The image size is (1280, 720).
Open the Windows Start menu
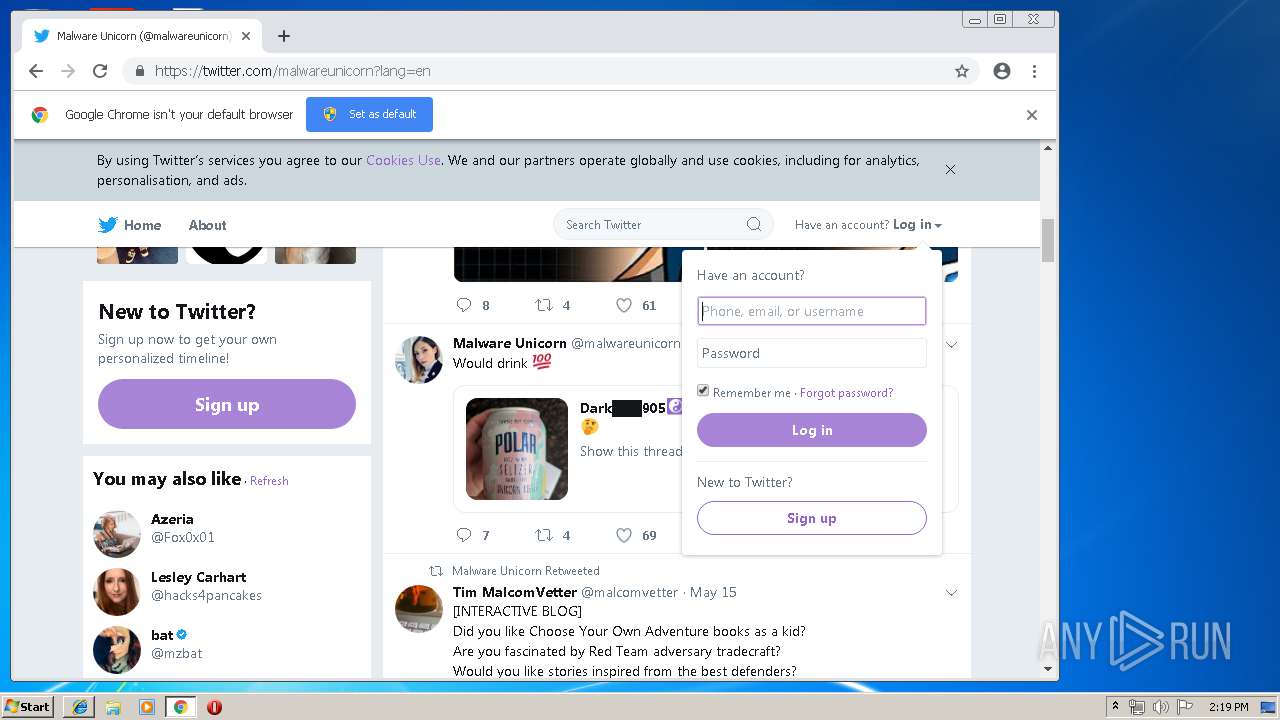[x=27, y=706]
